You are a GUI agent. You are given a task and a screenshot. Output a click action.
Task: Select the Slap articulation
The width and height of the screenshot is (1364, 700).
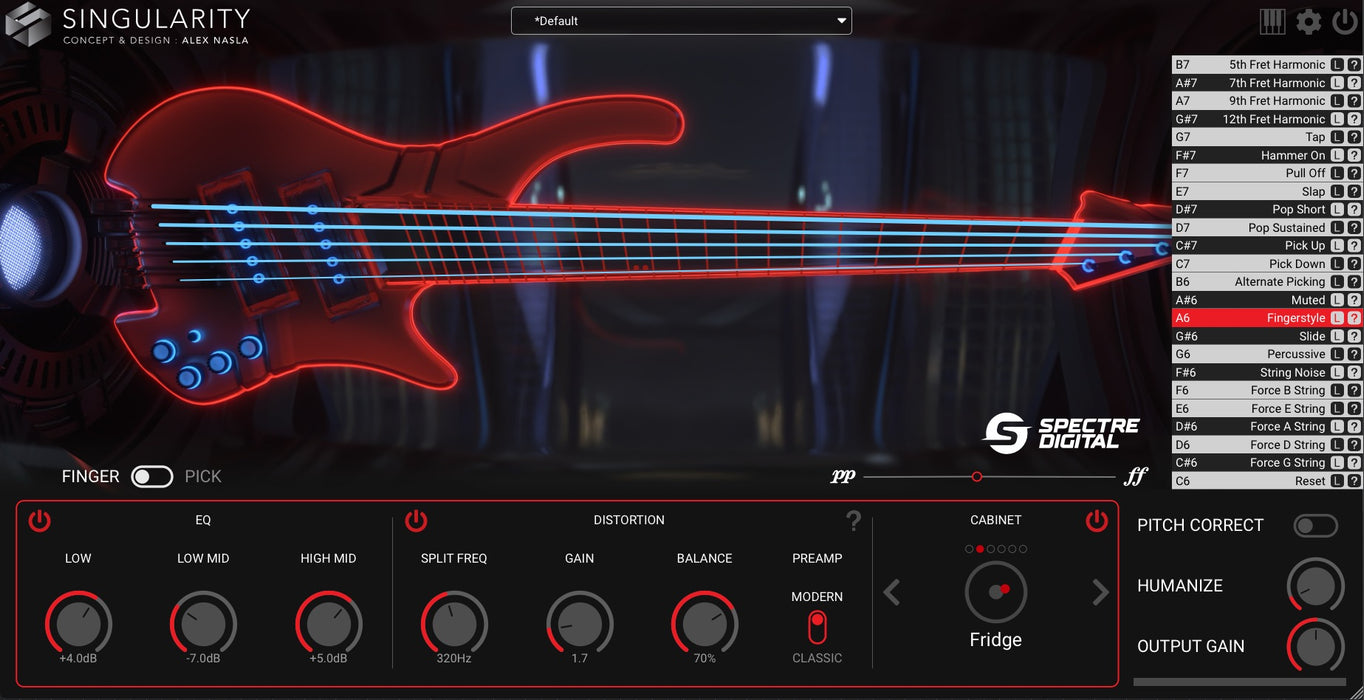1260,191
